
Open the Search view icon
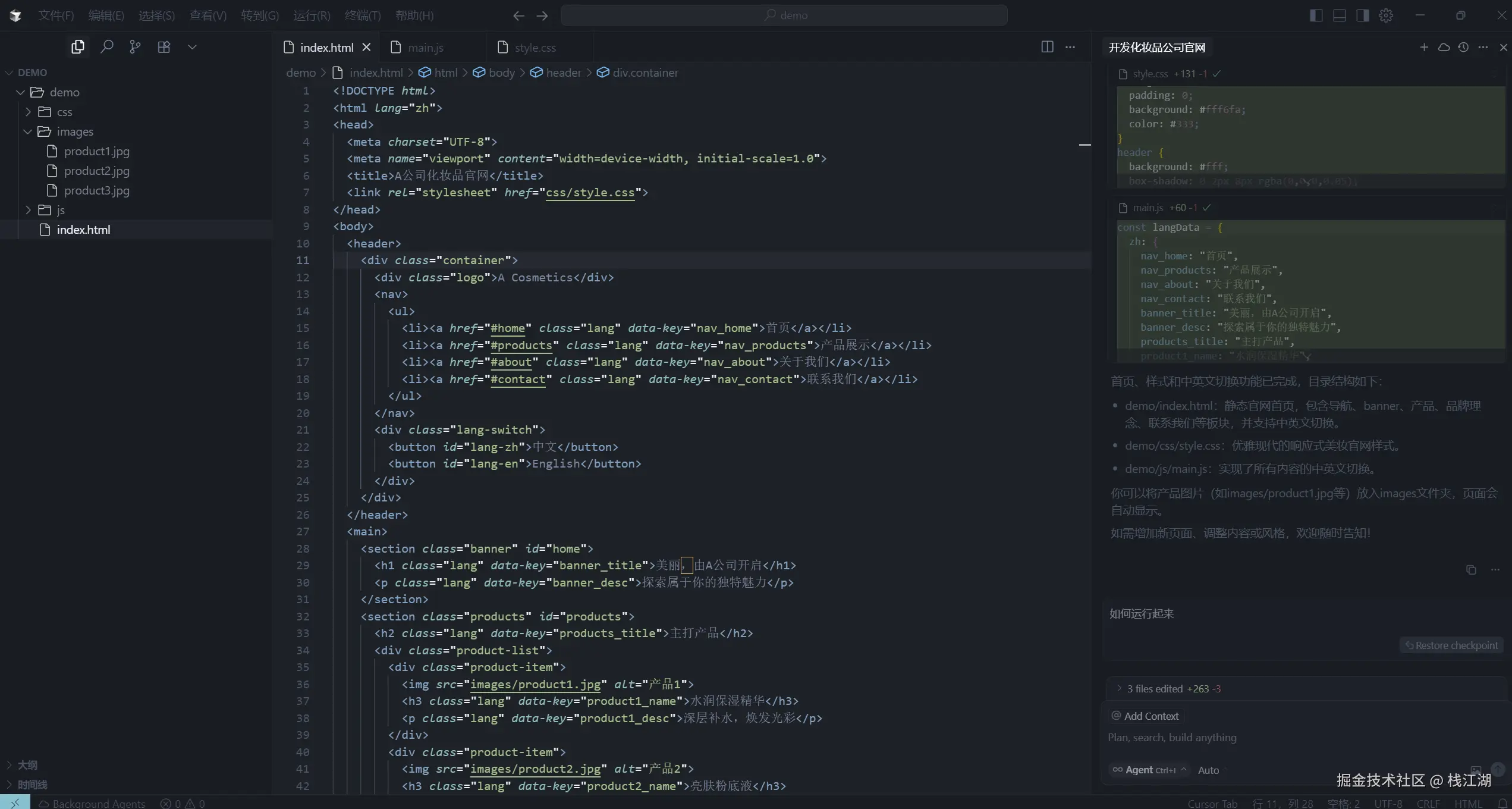point(106,46)
